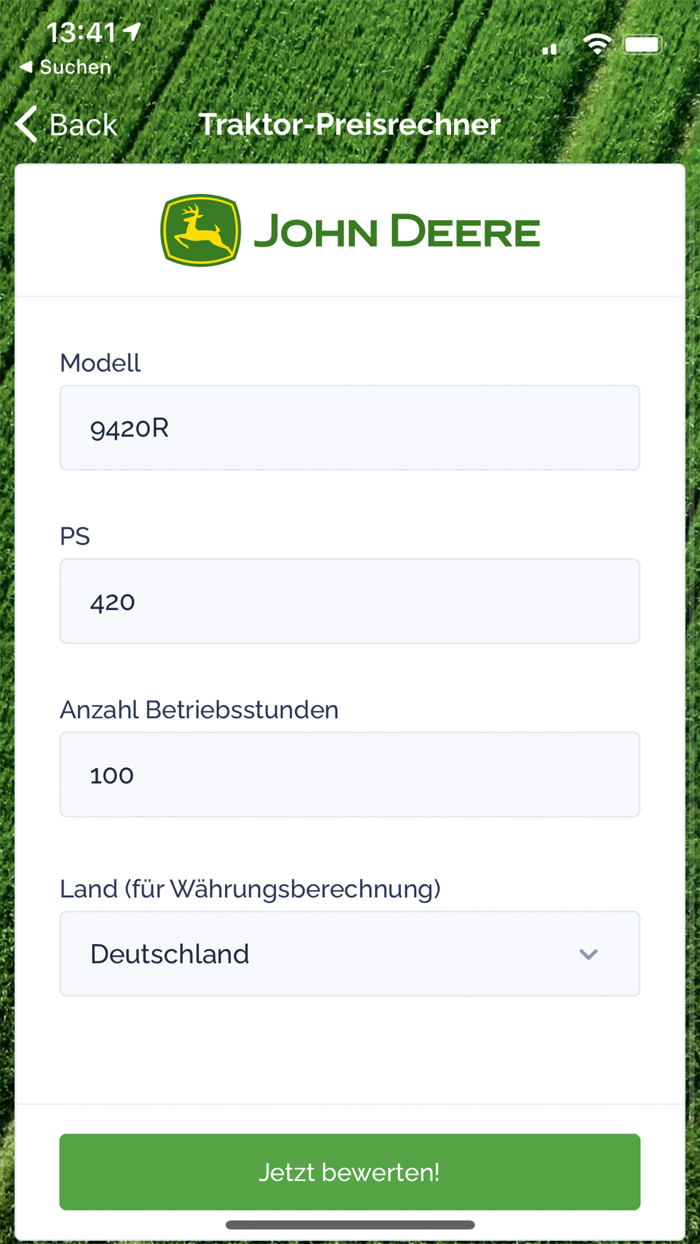Screen dimensions: 700x1244
Task: Tap the location arrow beside the clock
Action: [131, 32]
